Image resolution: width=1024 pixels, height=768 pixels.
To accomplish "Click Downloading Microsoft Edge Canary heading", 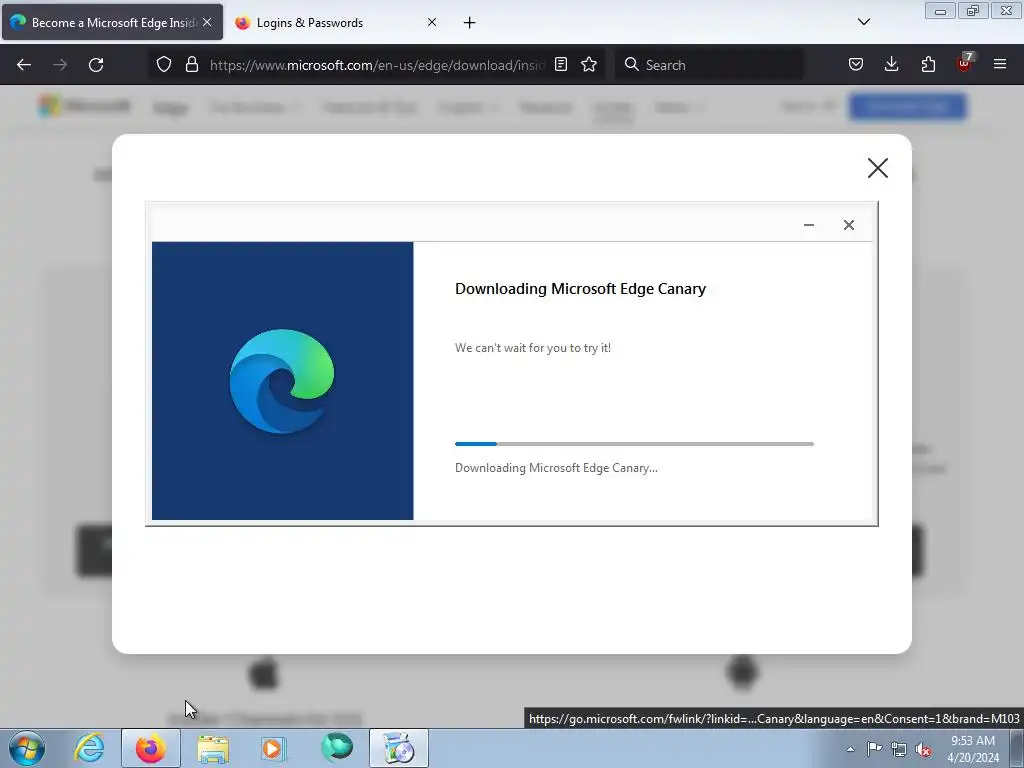I will 581,289.
